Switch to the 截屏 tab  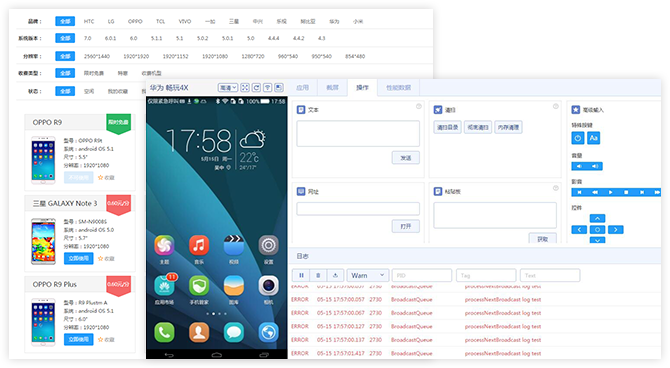pyautogui.click(x=332, y=88)
